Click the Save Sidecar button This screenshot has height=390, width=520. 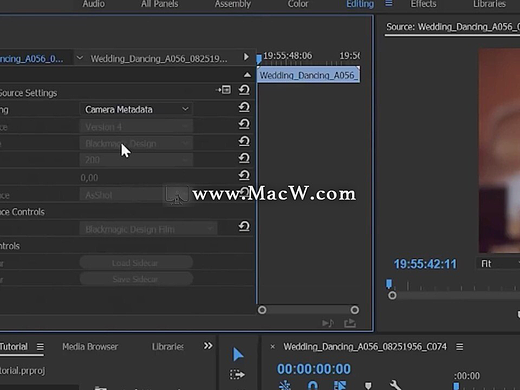tap(136, 279)
